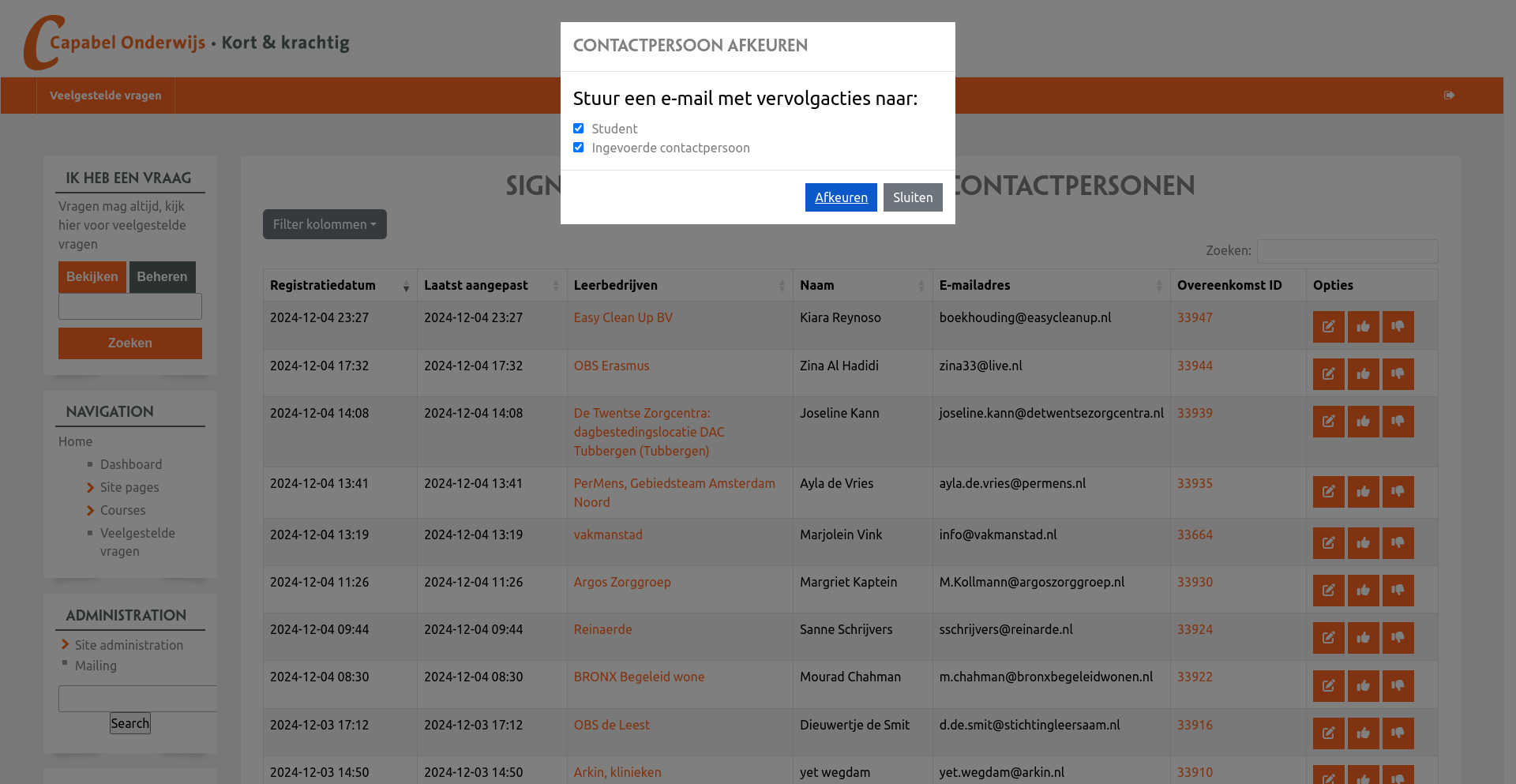
Task: Click the administration Search button
Action: (130, 723)
